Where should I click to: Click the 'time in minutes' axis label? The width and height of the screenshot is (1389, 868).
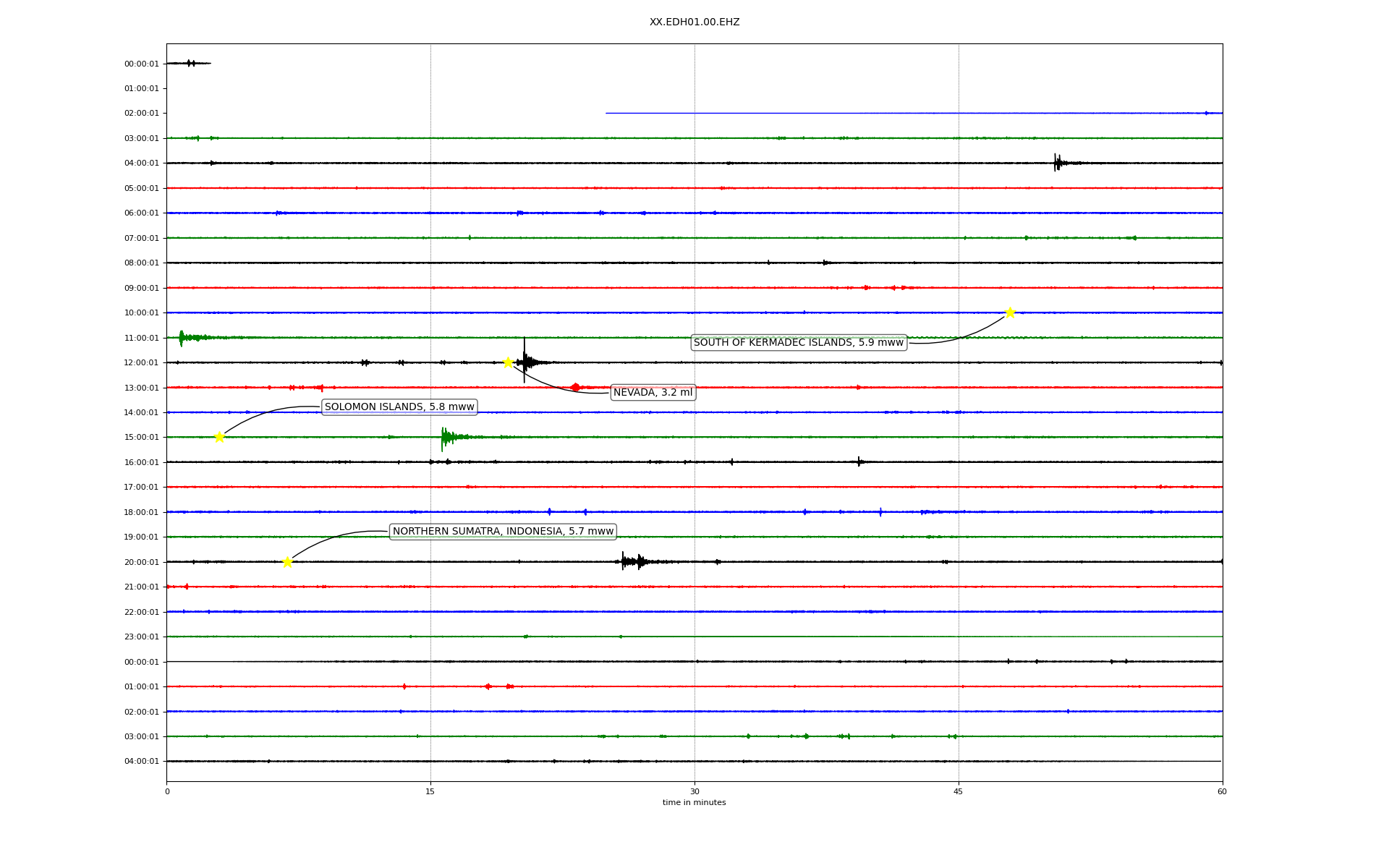[694, 803]
